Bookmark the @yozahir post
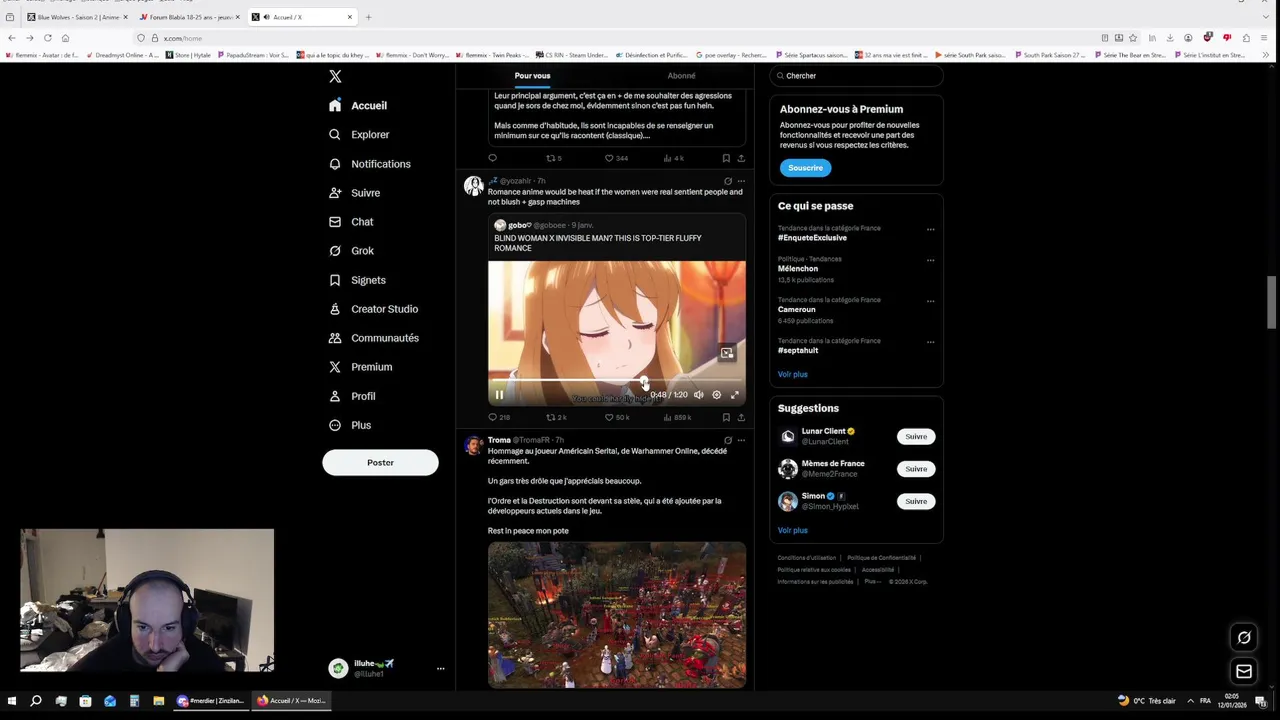This screenshot has width=1280, height=720. point(726,417)
